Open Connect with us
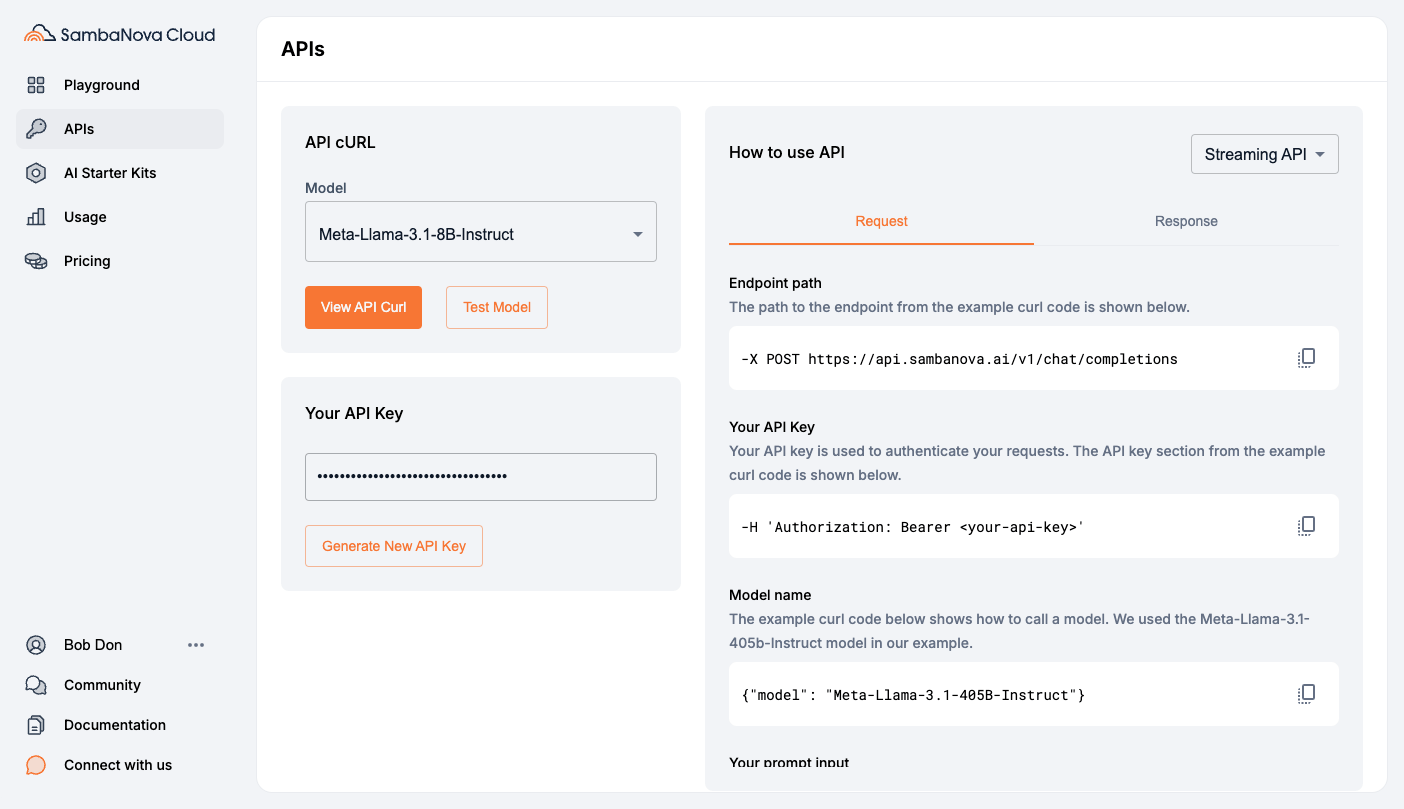 [37, 764]
